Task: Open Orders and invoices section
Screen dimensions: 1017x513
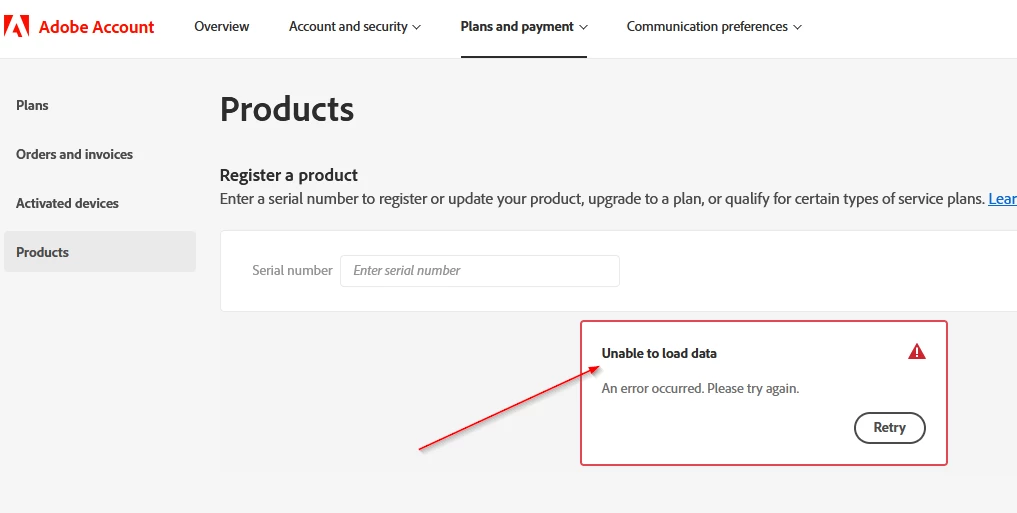Action: (75, 154)
